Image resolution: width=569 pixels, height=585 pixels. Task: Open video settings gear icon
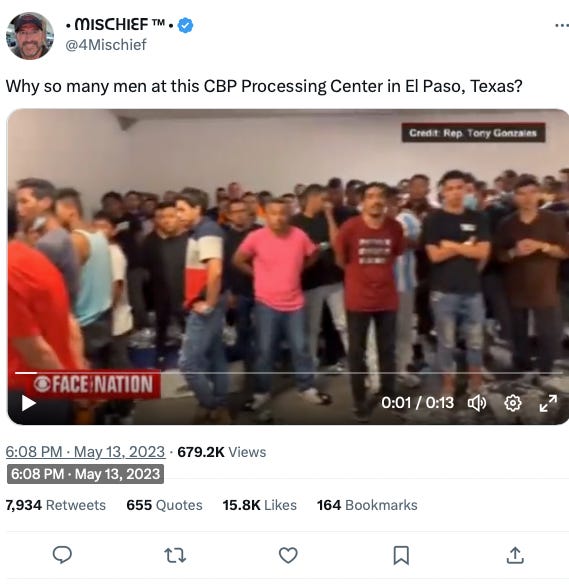coord(513,403)
